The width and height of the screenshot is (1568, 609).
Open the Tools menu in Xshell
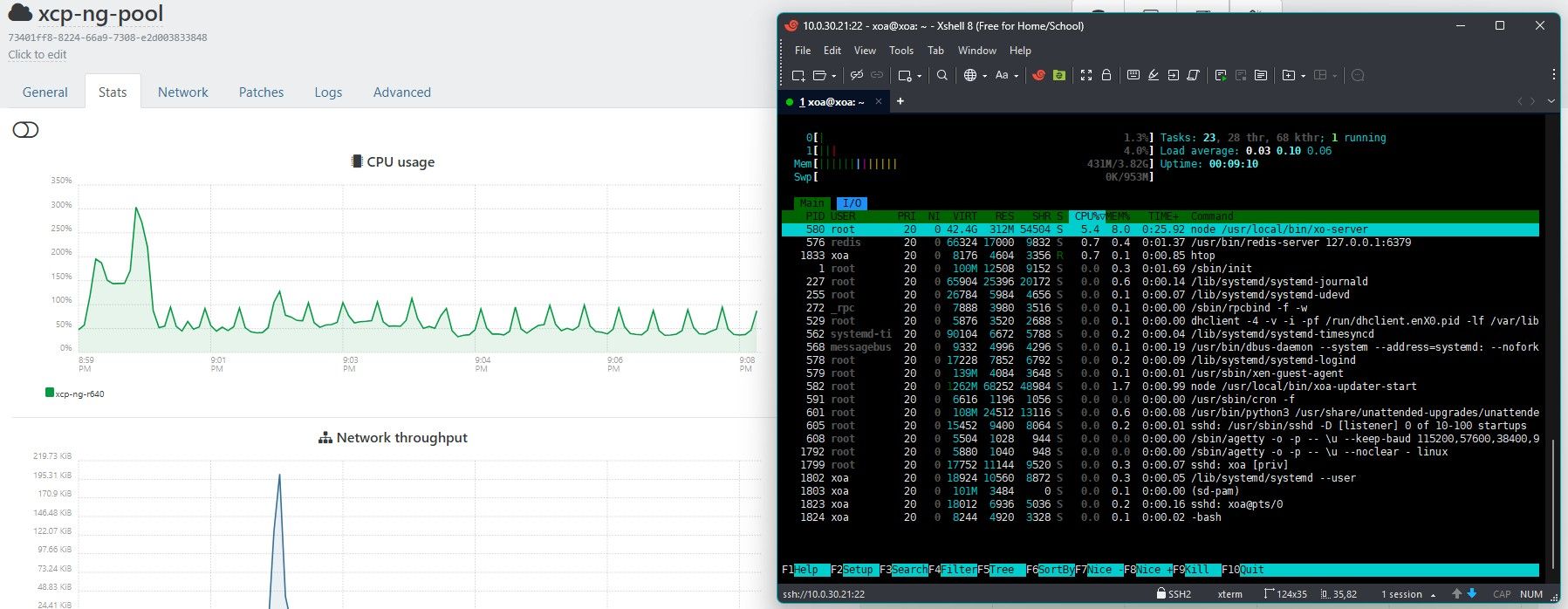[x=900, y=51]
